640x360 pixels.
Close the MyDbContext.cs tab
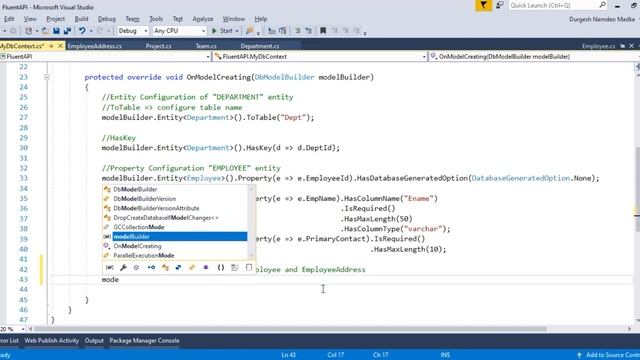[x=60, y=46]
